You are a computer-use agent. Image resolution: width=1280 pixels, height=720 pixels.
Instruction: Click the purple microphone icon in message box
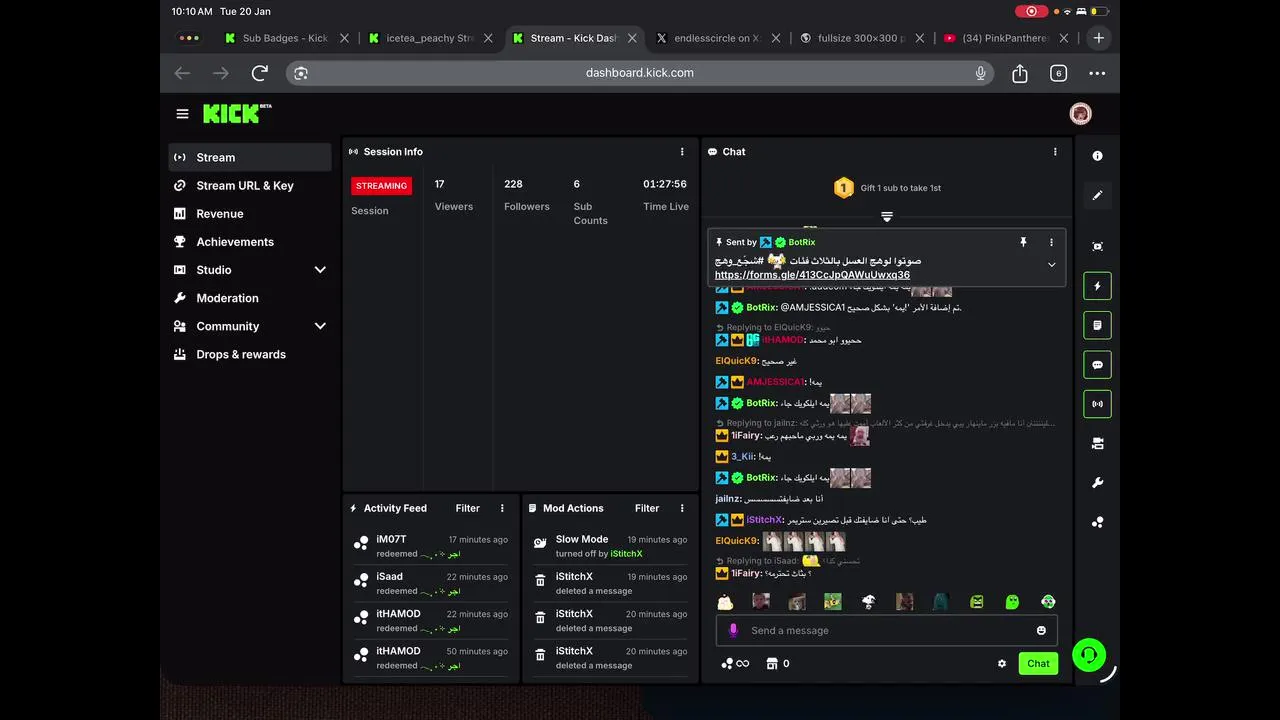733,630
